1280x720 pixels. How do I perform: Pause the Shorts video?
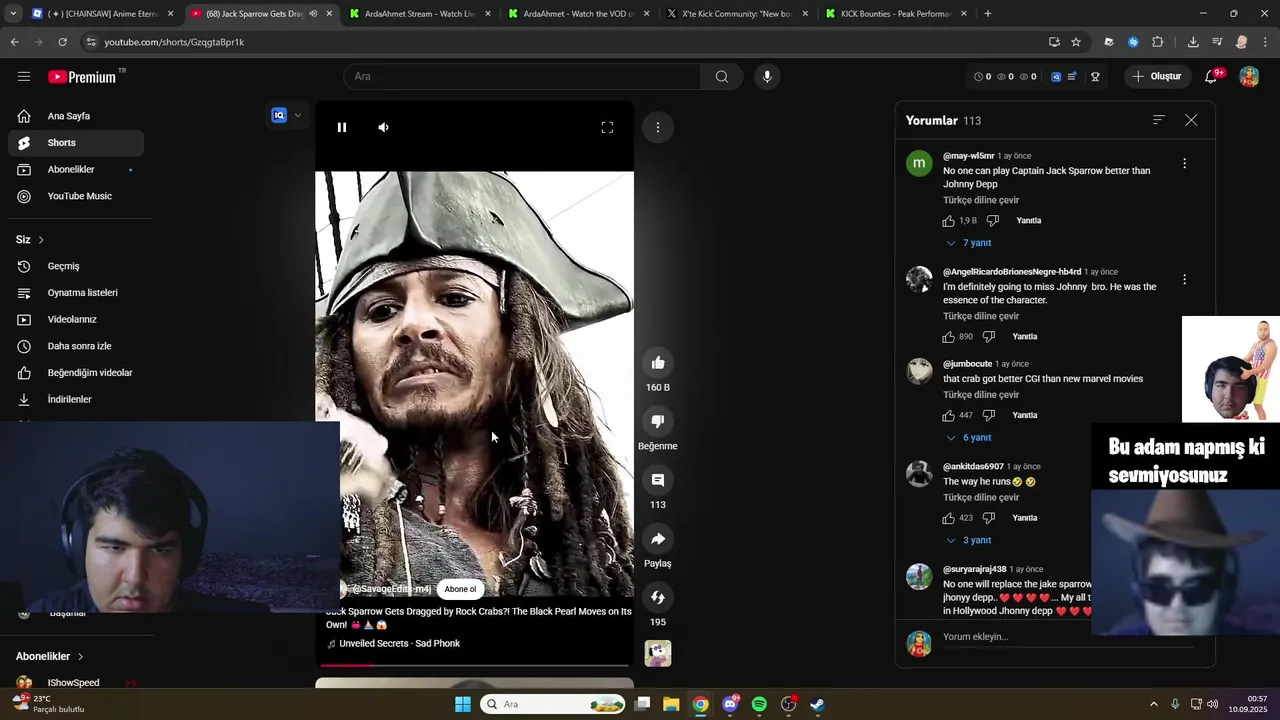[x=342, y=127]
